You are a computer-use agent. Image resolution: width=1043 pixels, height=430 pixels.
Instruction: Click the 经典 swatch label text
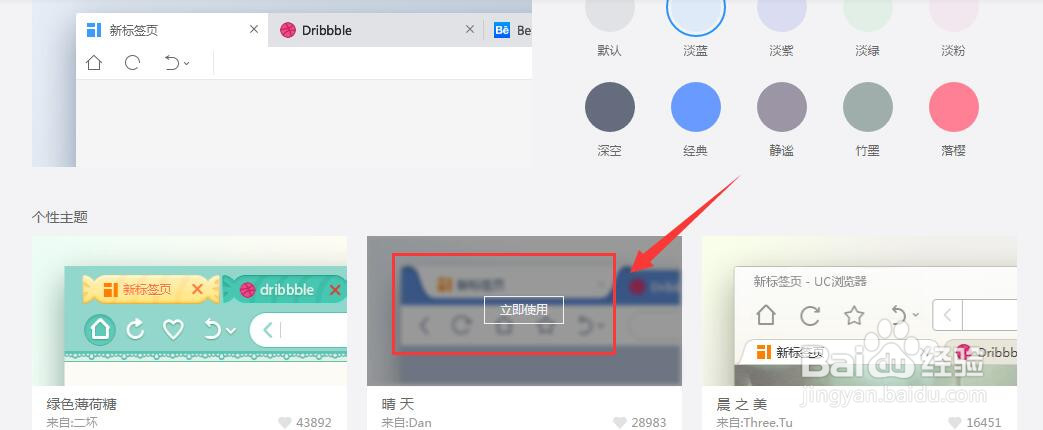click(x=696, y=151)
